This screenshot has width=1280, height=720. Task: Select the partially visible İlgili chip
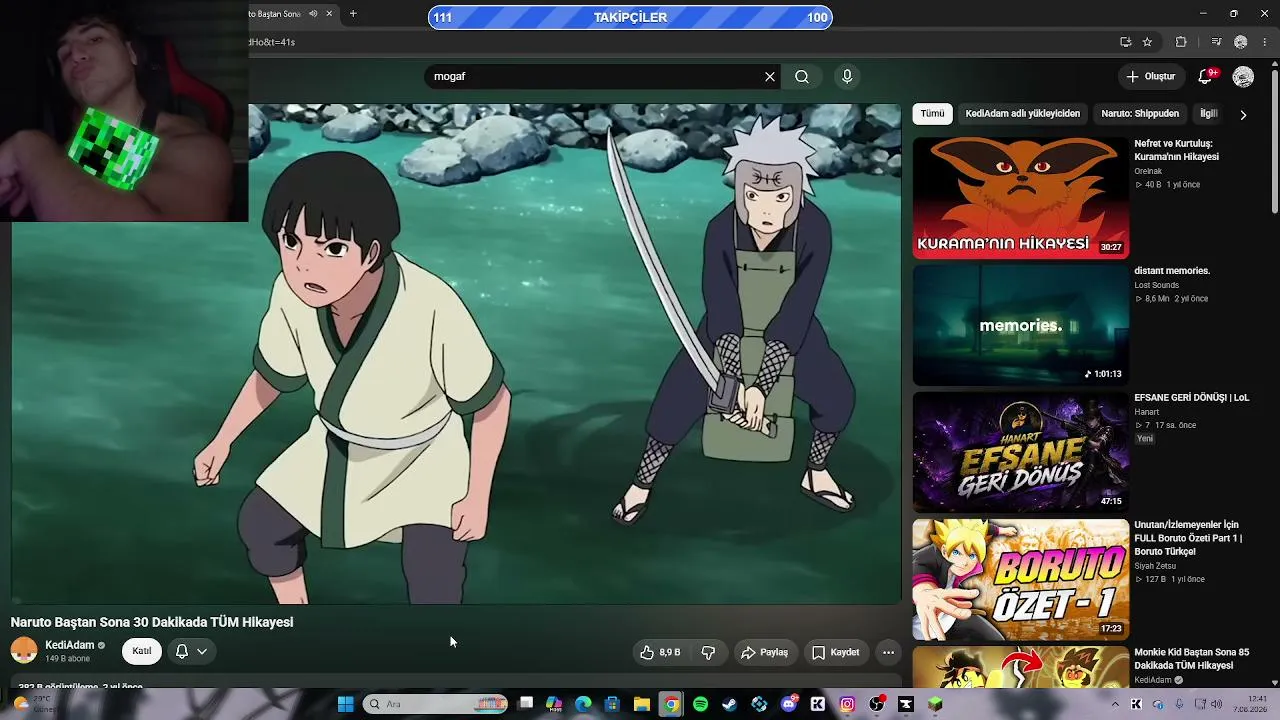(x=1208, y=114)
